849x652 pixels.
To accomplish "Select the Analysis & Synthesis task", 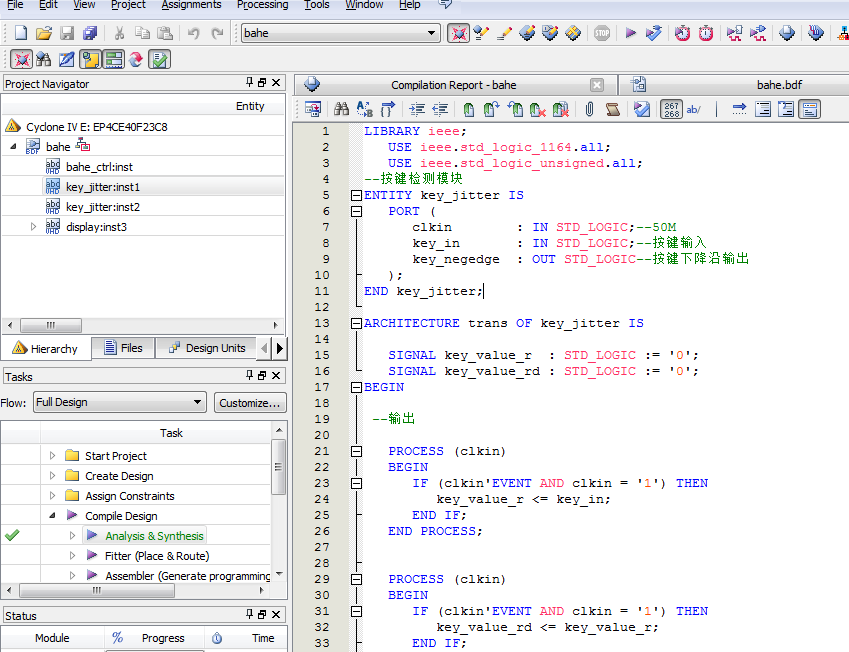I will [154, 536].
